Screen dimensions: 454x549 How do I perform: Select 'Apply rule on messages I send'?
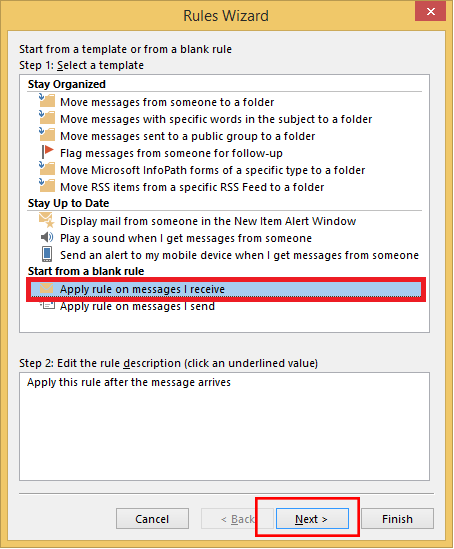pyautogui.click(x=137, y=306)
